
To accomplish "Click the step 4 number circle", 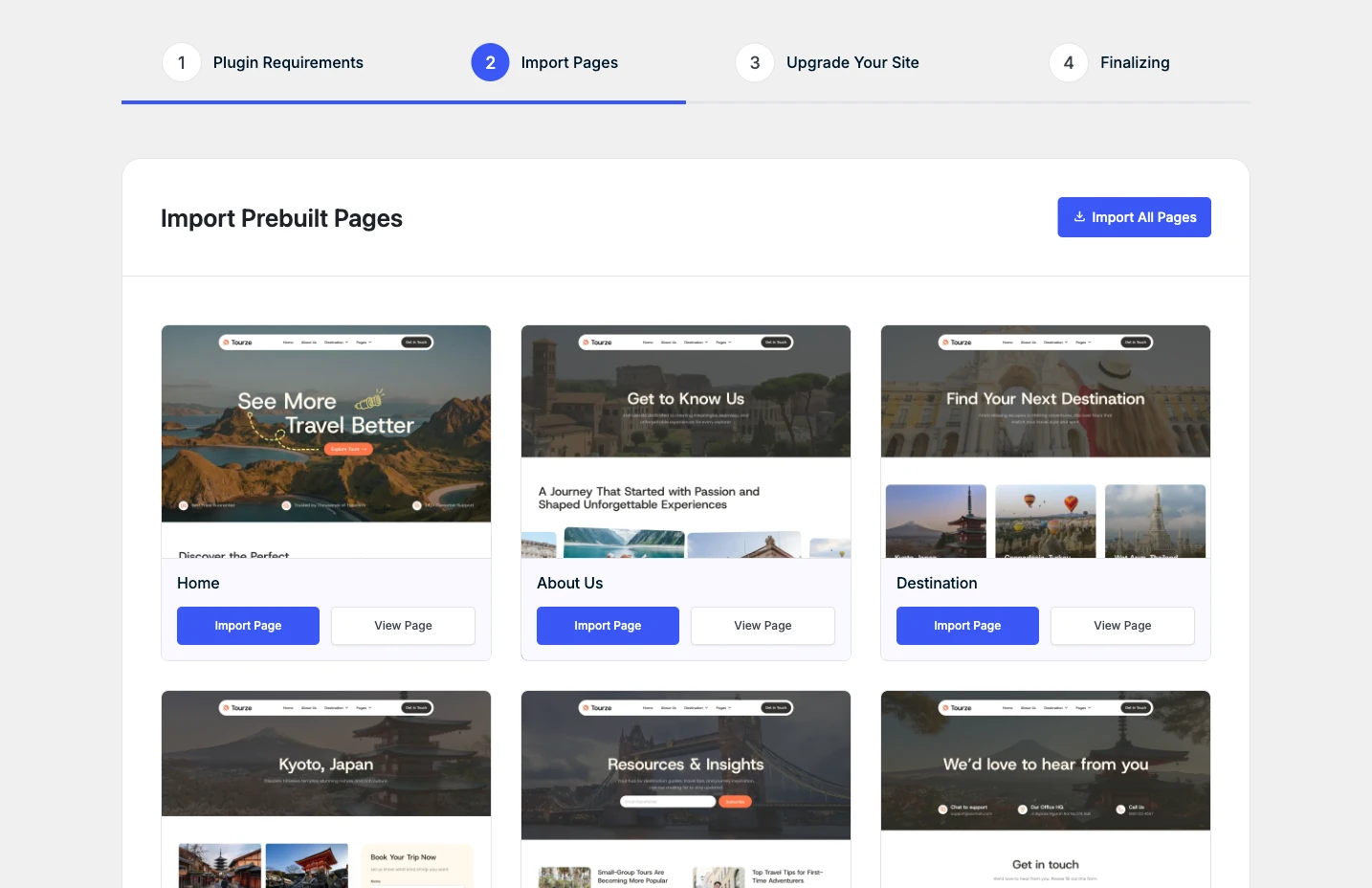I will (1069, 63).
